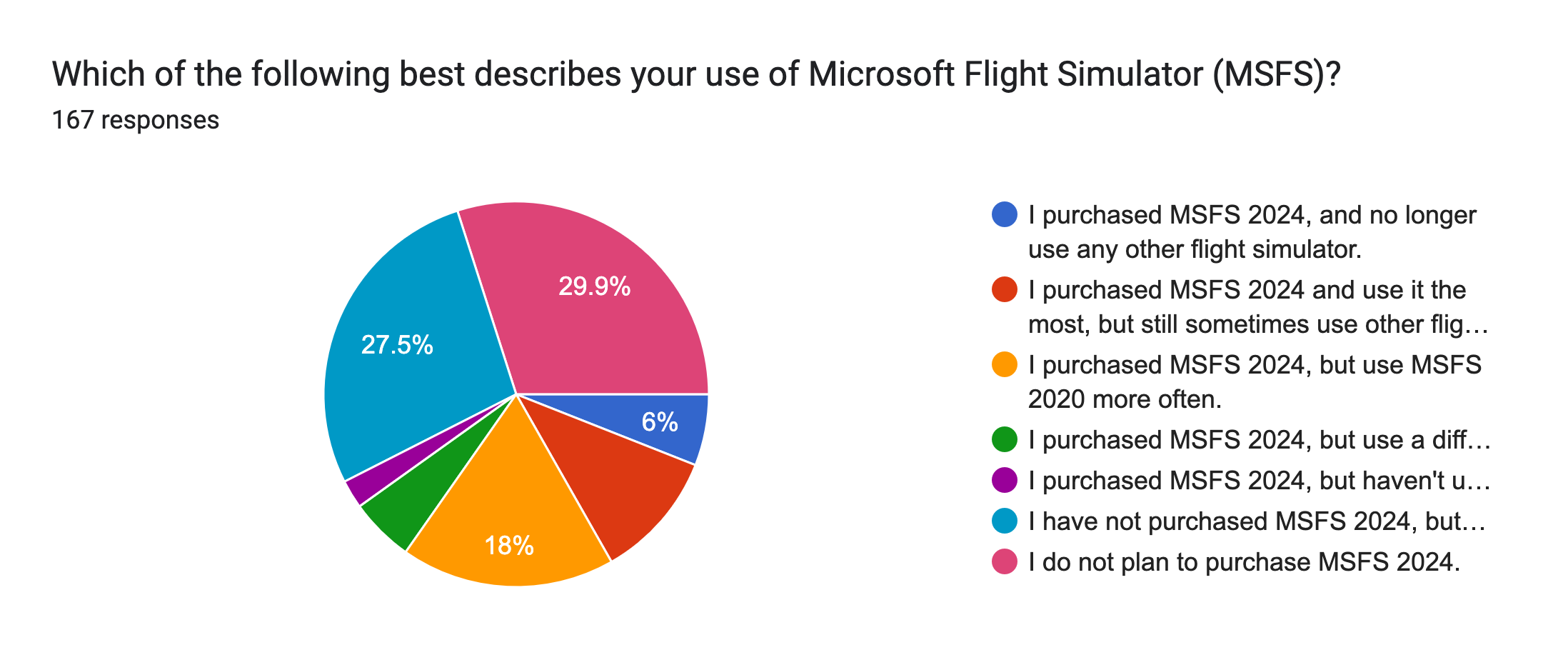Click the blue legend dot for MSFS 2024 only
The image size is (1568, 660).
point(1004,215)
